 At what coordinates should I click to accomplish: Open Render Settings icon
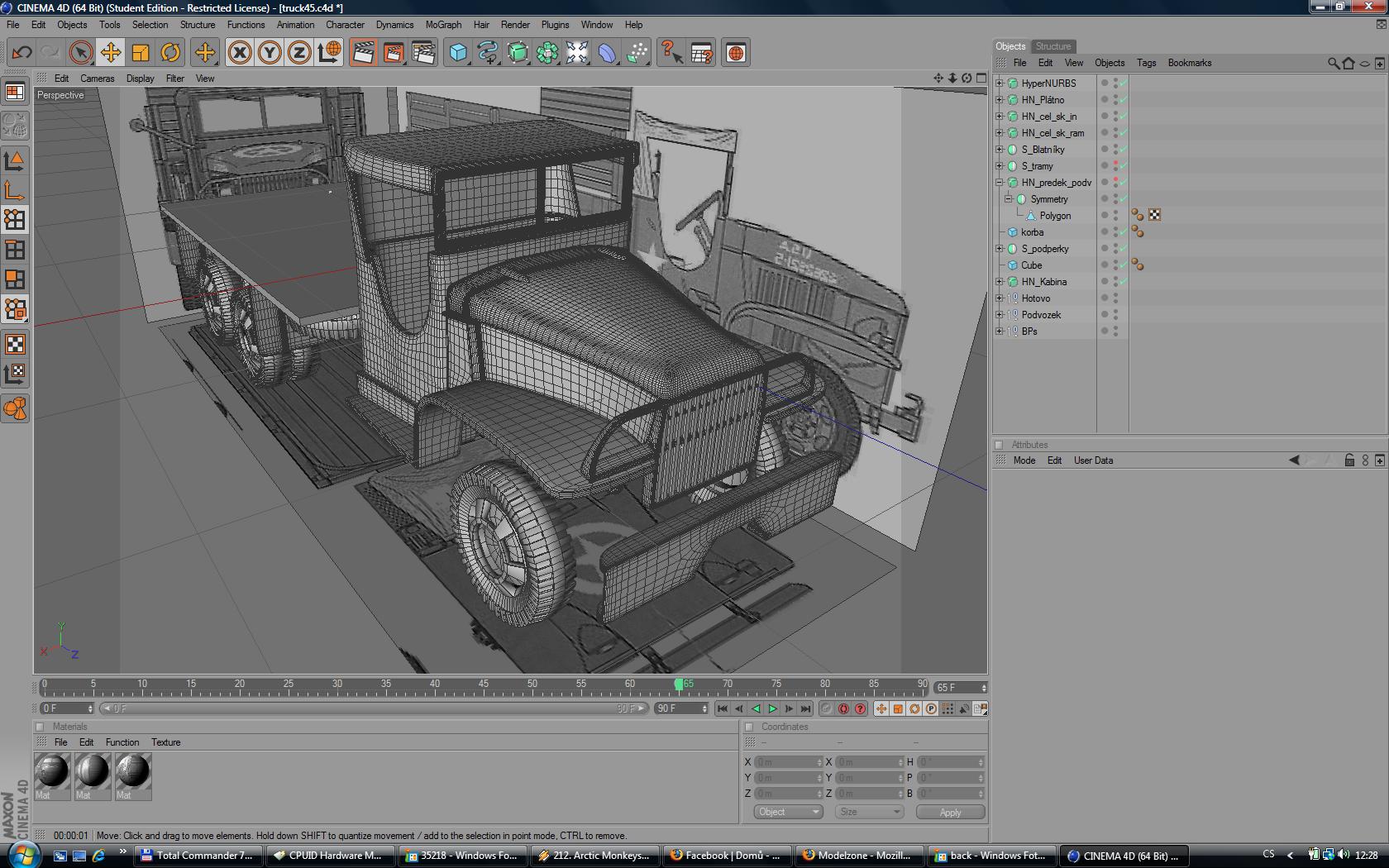point(423,53)
